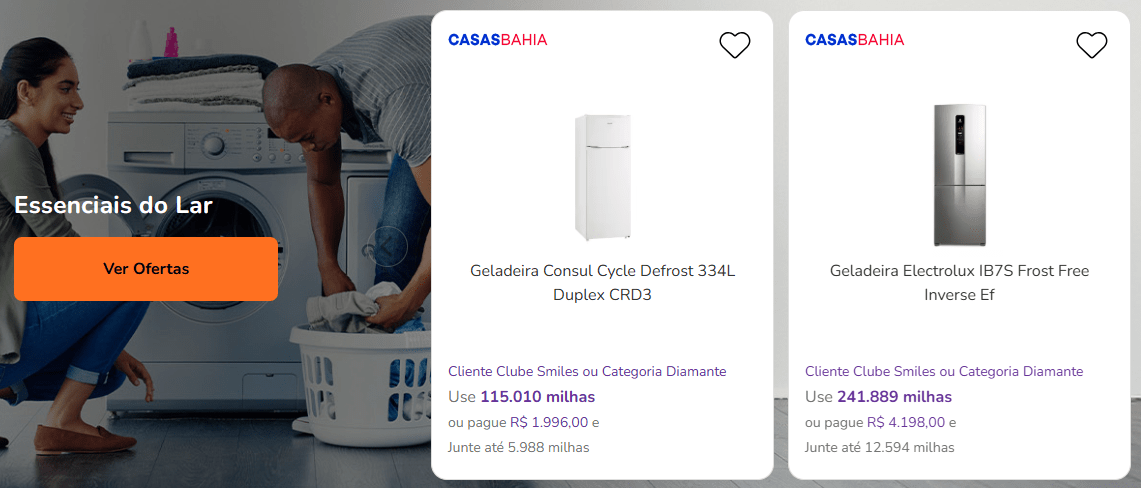1141x488 pixels.
Task: Open the Electrolux fridge product image
Action: [959, 175]
